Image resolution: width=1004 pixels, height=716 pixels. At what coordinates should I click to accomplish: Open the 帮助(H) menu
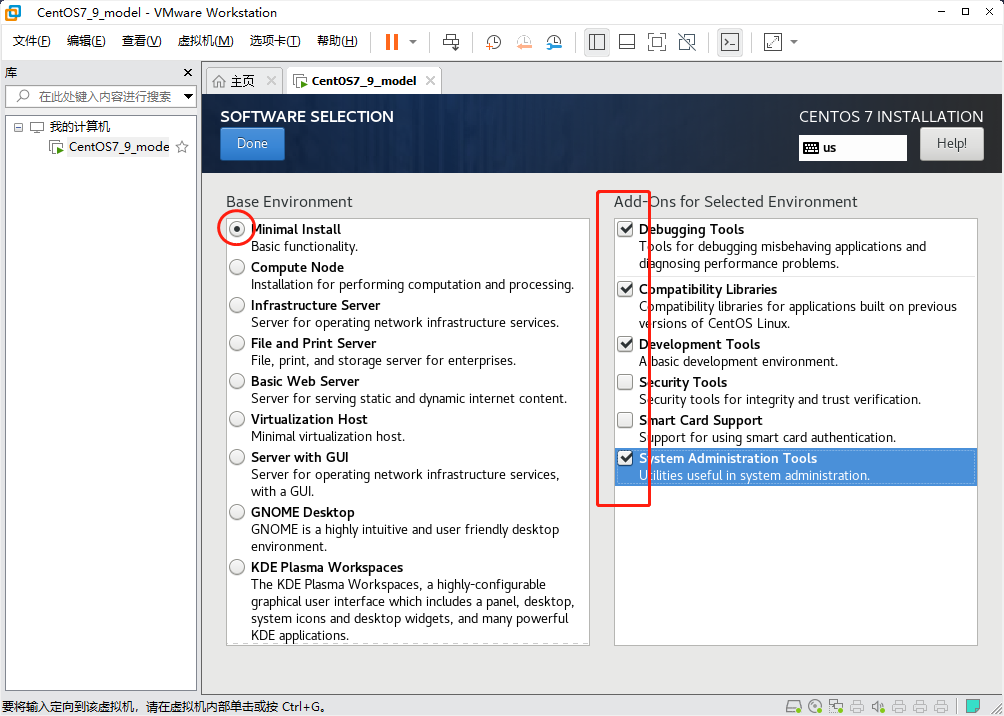337,42
